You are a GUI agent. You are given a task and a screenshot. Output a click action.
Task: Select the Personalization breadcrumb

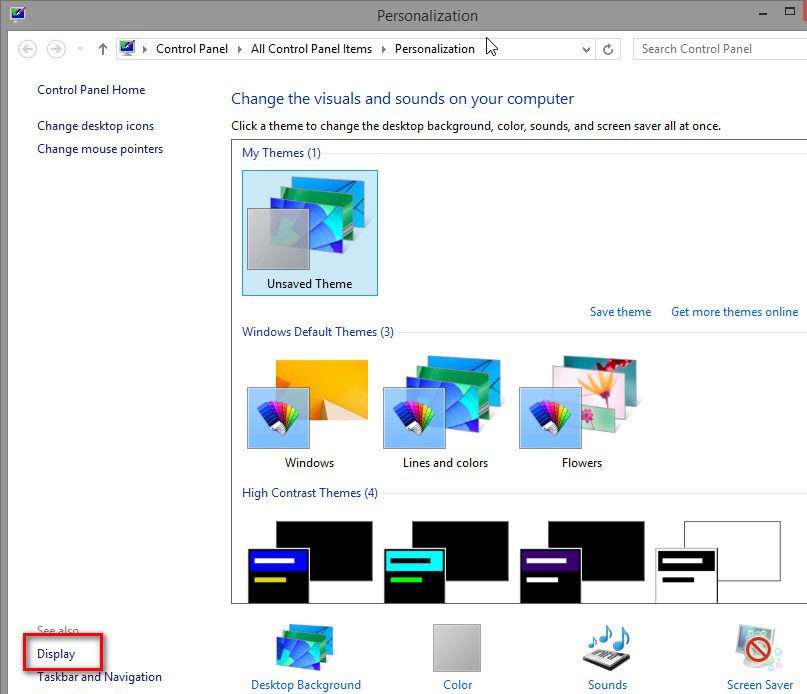pyautogui.click(x=435, y=49)
